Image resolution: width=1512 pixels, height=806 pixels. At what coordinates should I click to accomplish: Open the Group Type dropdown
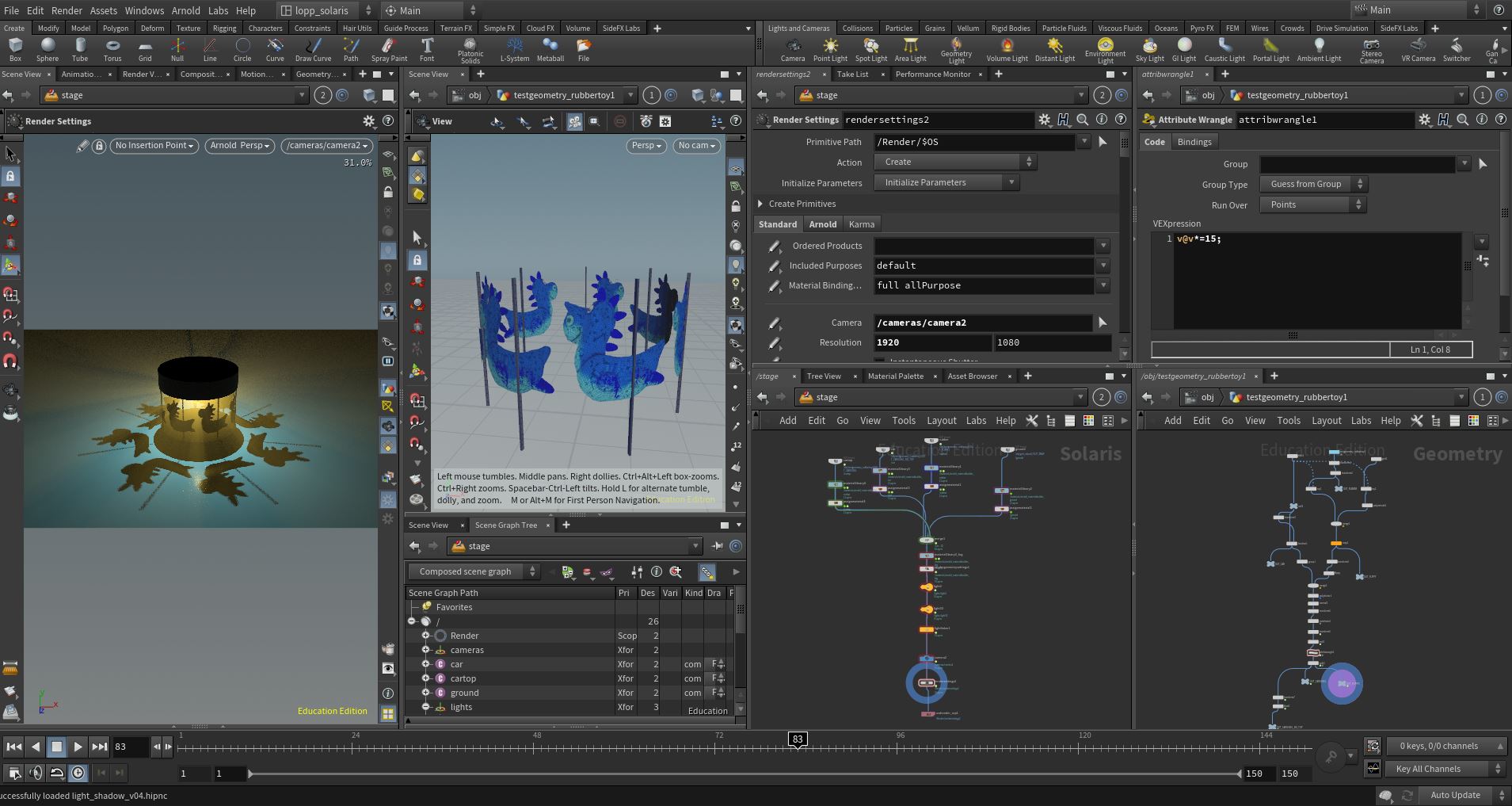click(x=1313, y=184)
